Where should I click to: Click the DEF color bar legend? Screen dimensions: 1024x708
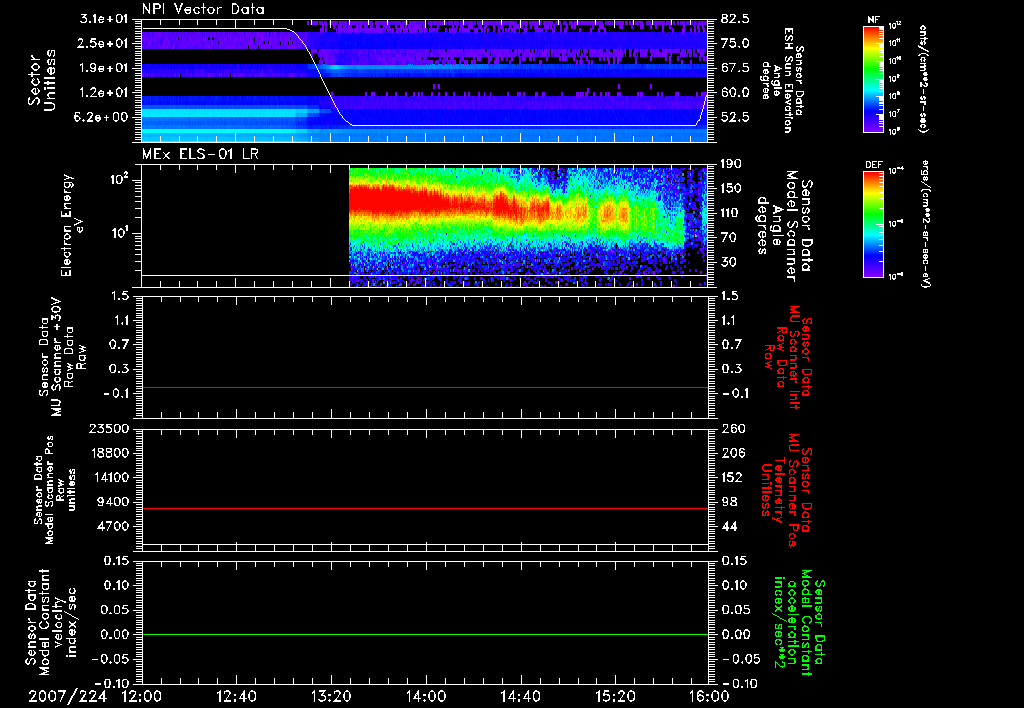tap(873, 224)
